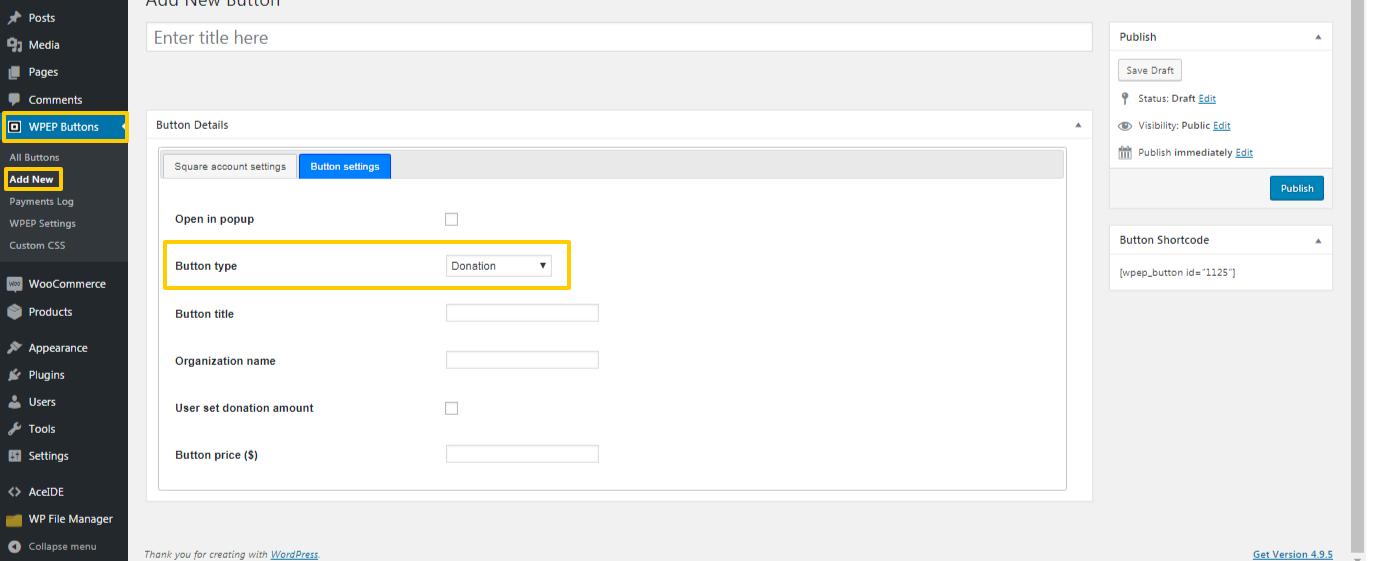Click the Plugins plug icon
1381x561 pixels.
(x=14, y=375)
